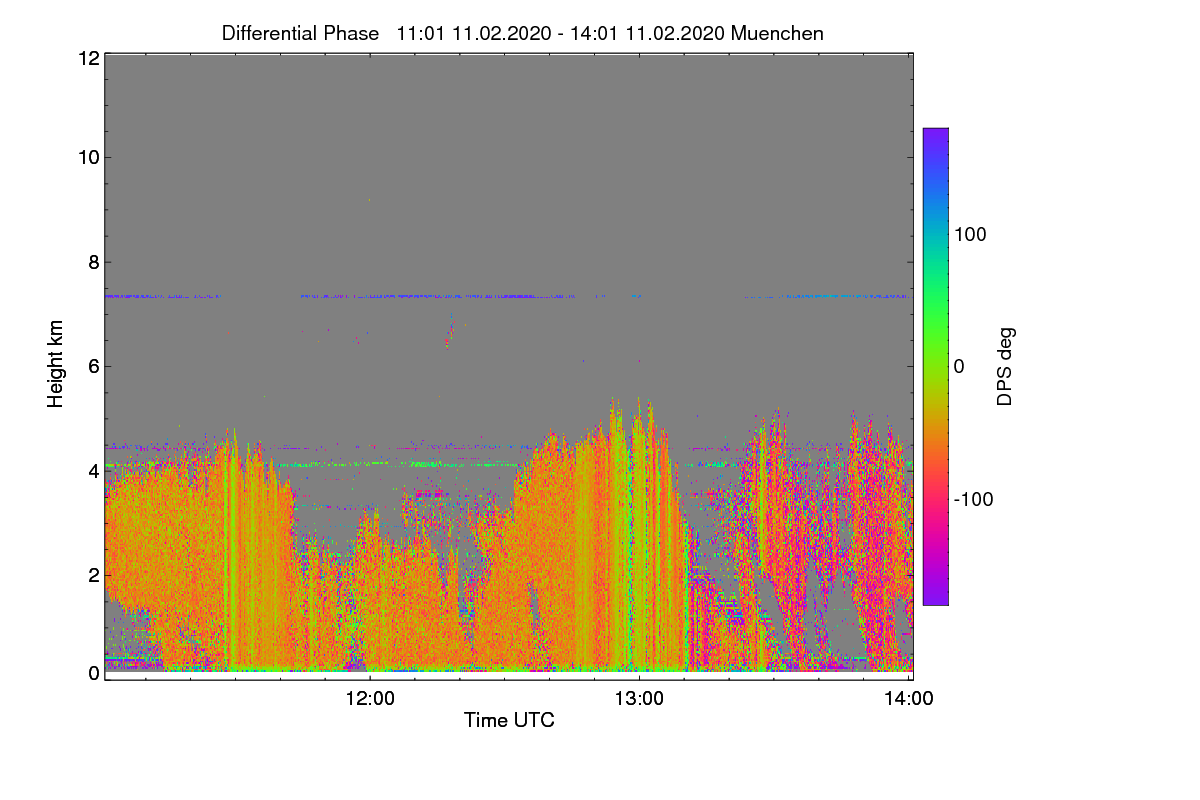Click the 10 km height tick label
This screenshot has width=1200, height=800.
point(87,157)
